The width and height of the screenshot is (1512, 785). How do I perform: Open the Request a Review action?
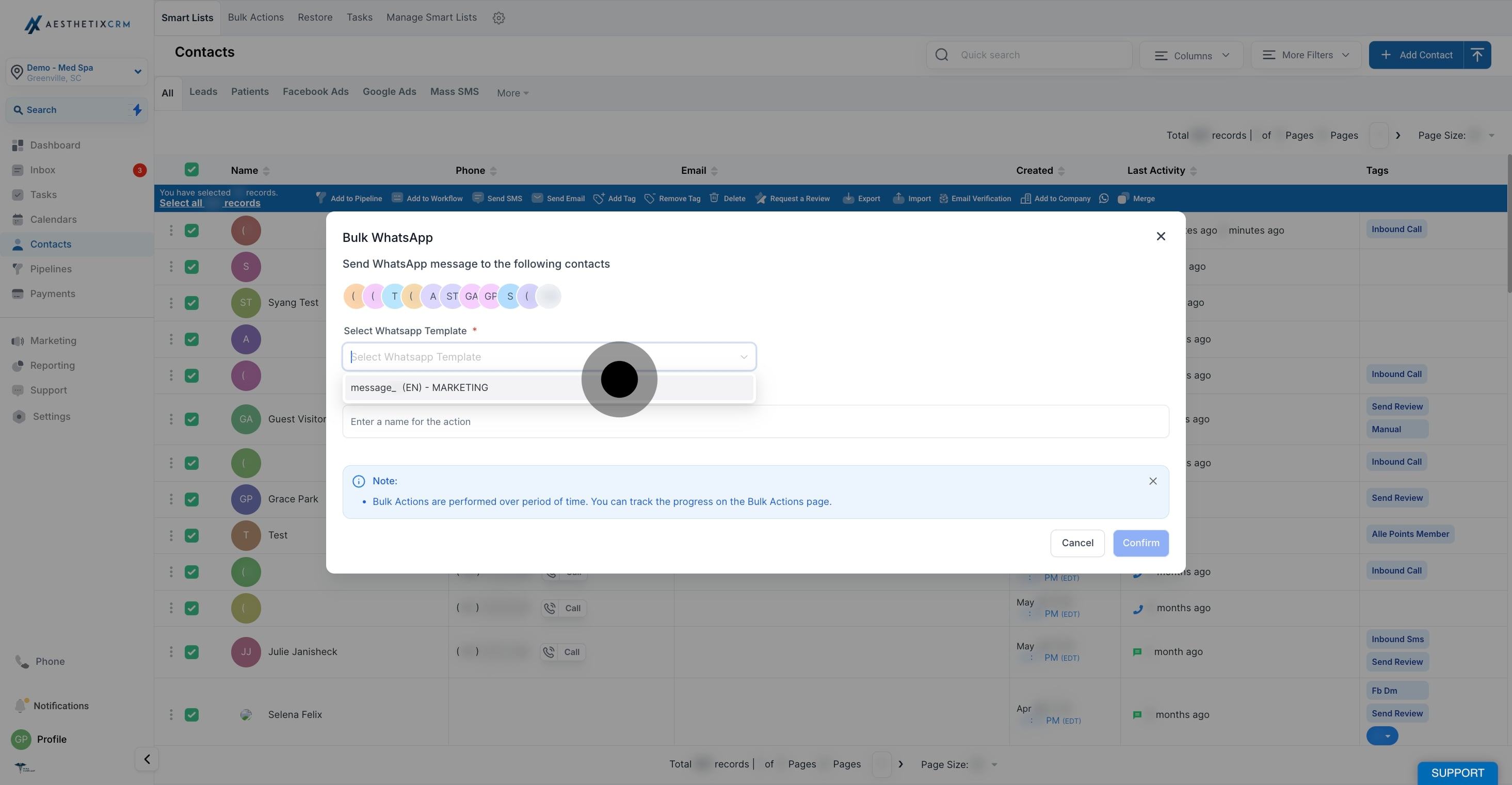[x=793, y=198]
